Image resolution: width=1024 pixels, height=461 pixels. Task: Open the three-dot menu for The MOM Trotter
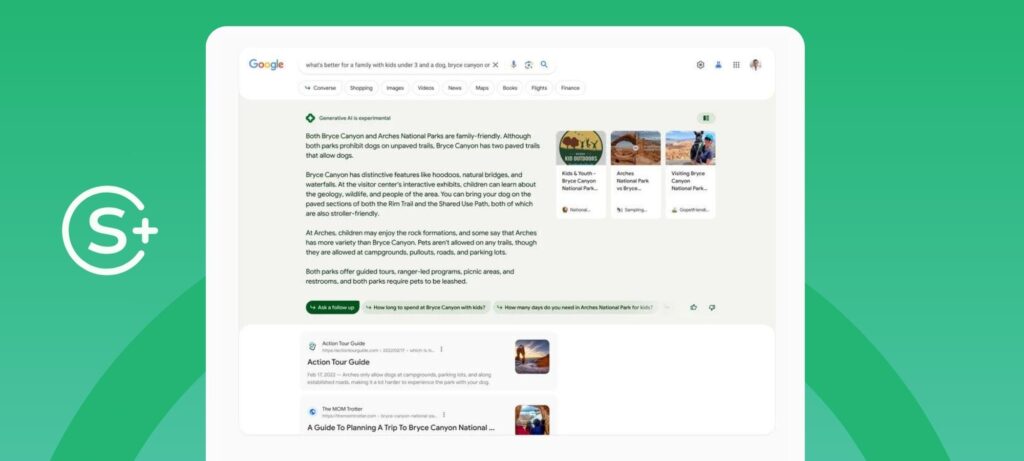(444, 415)
